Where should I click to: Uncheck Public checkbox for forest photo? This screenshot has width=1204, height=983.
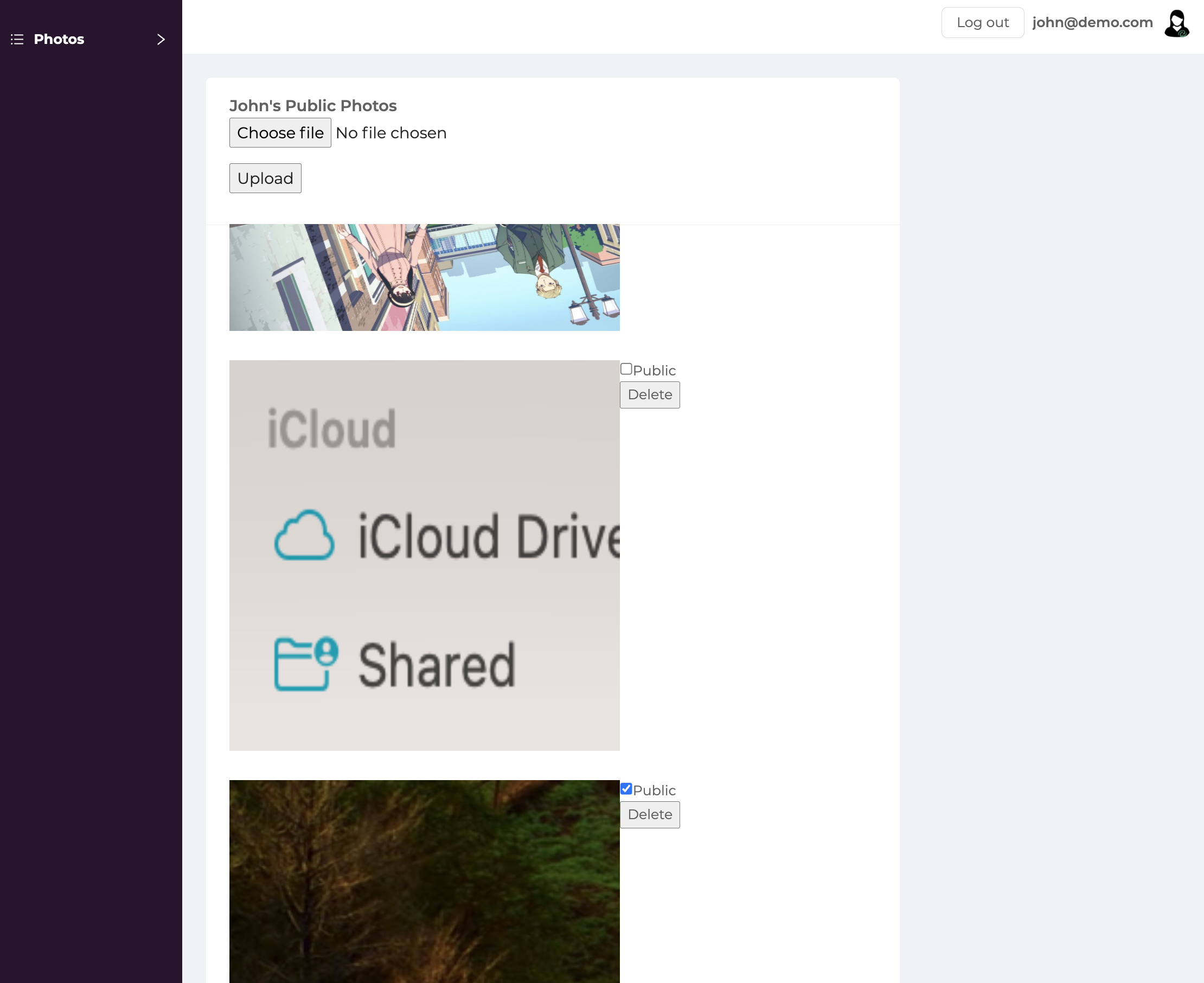coord(626,789)
